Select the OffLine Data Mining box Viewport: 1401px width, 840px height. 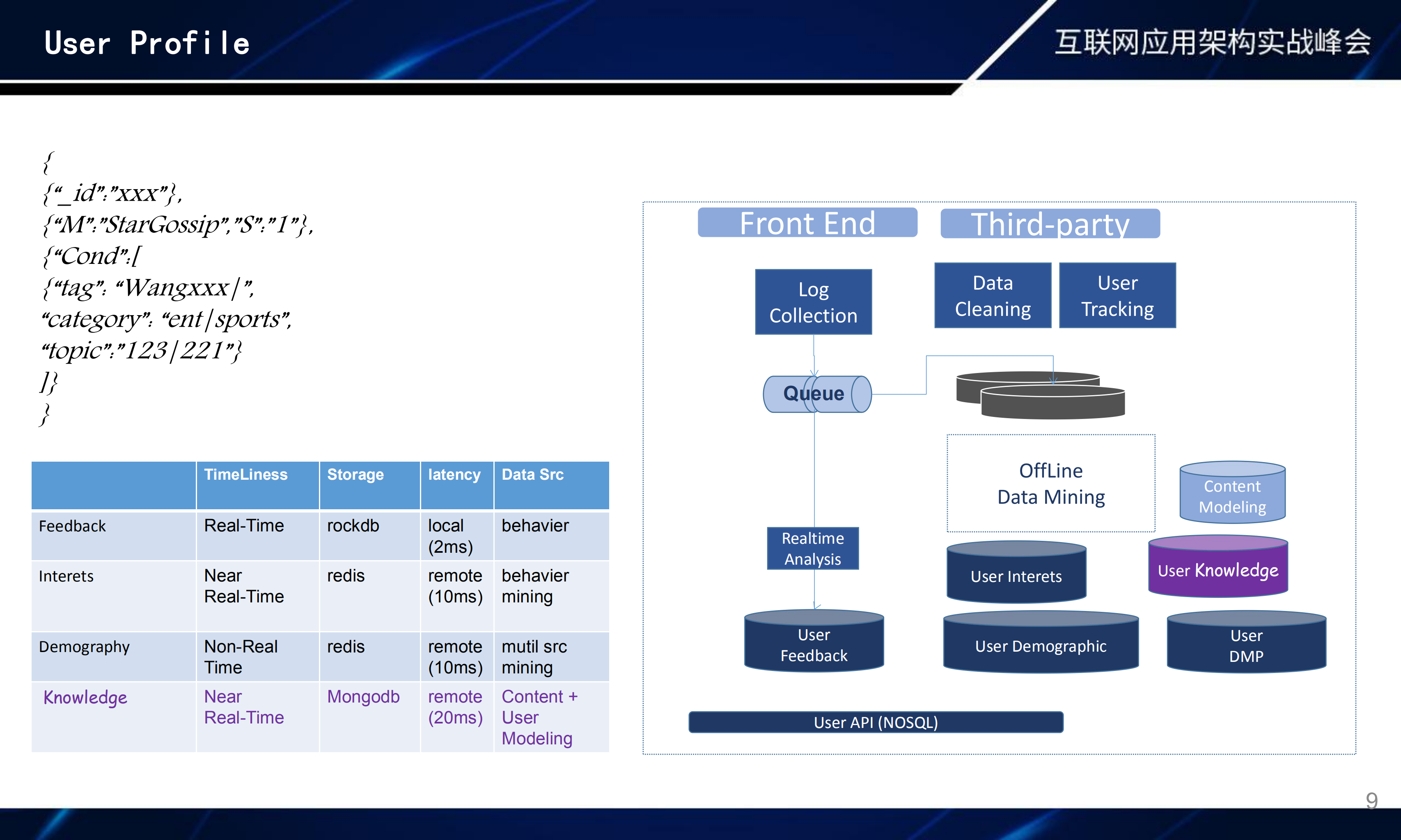pyautogui.click(x=1050, y=483)
